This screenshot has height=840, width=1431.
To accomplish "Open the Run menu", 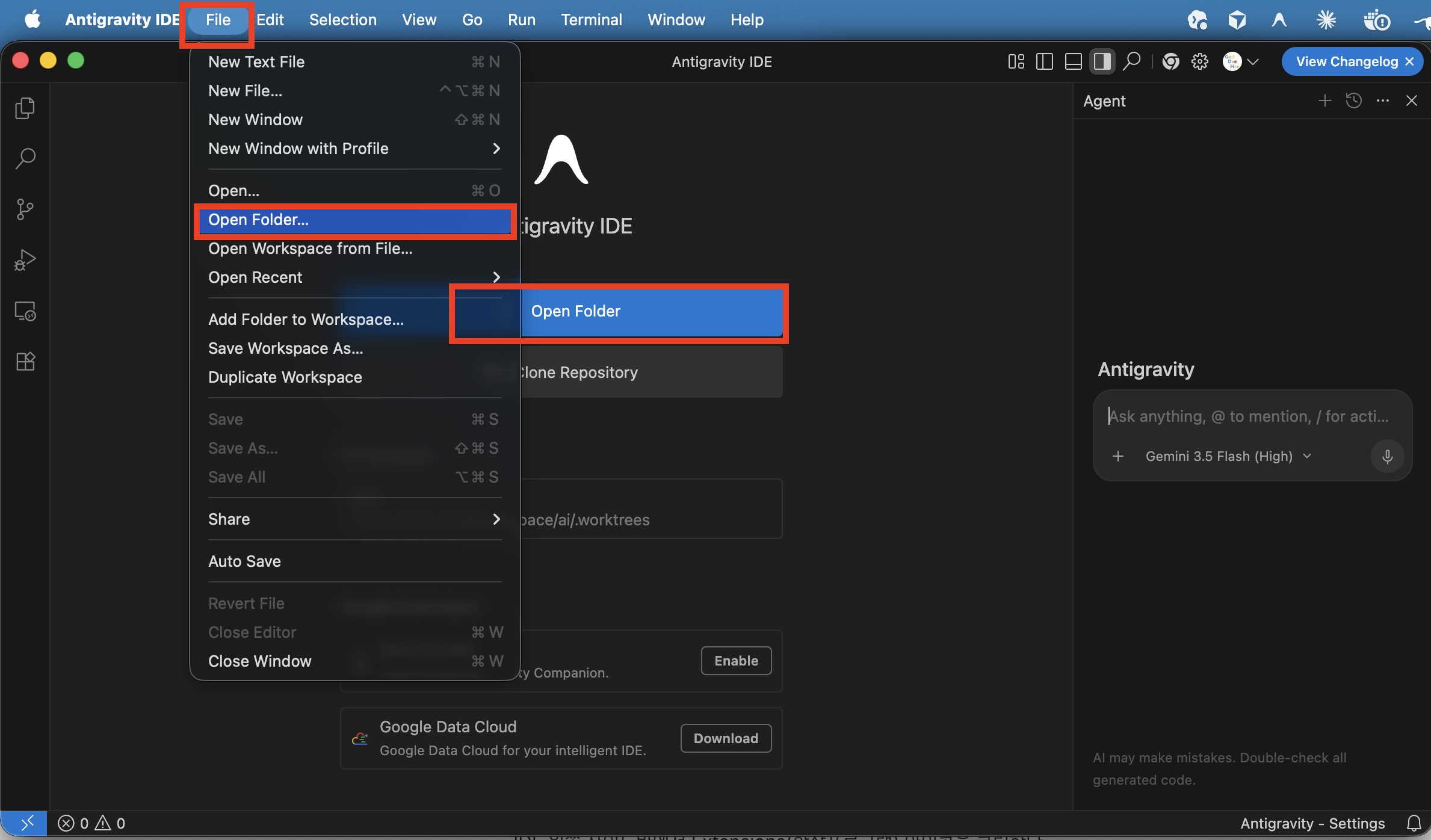I will 521,20.
